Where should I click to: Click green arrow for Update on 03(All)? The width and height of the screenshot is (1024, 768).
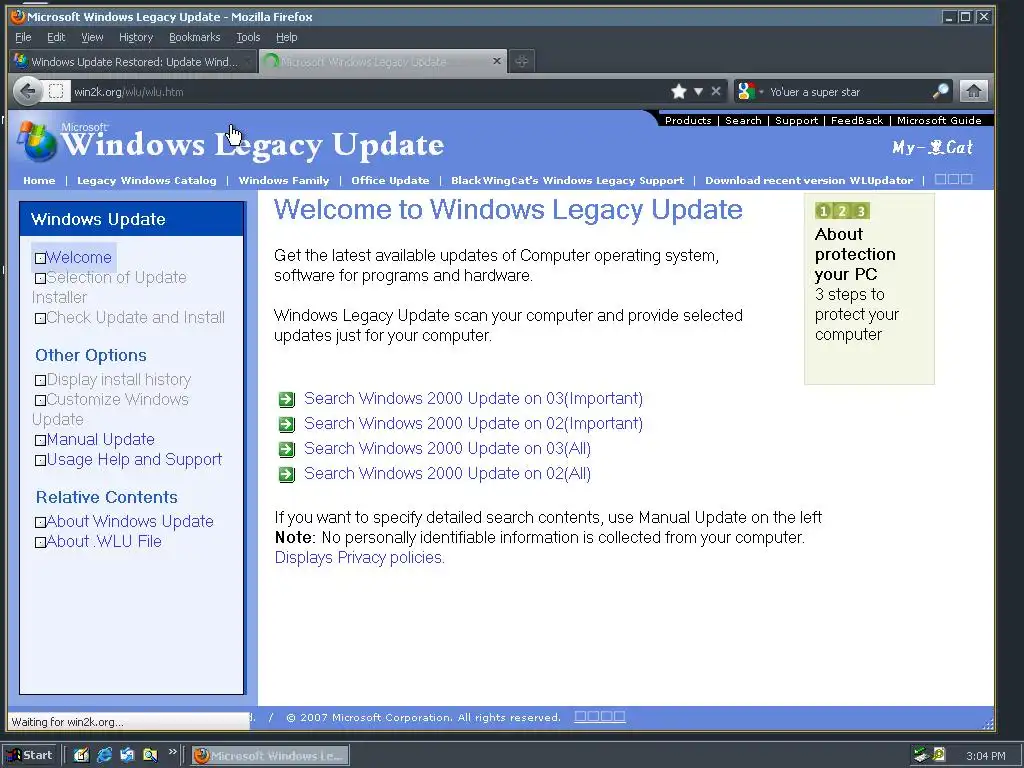coord(287,449)
